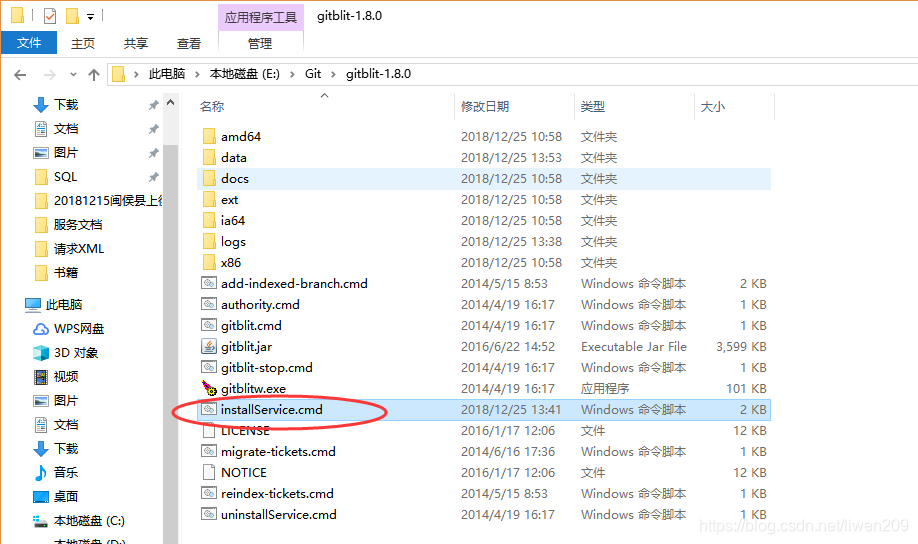Select the 应用程序工具 contextual tab
The width and height of the screenshot is (918, 544).
coord(261,18)
